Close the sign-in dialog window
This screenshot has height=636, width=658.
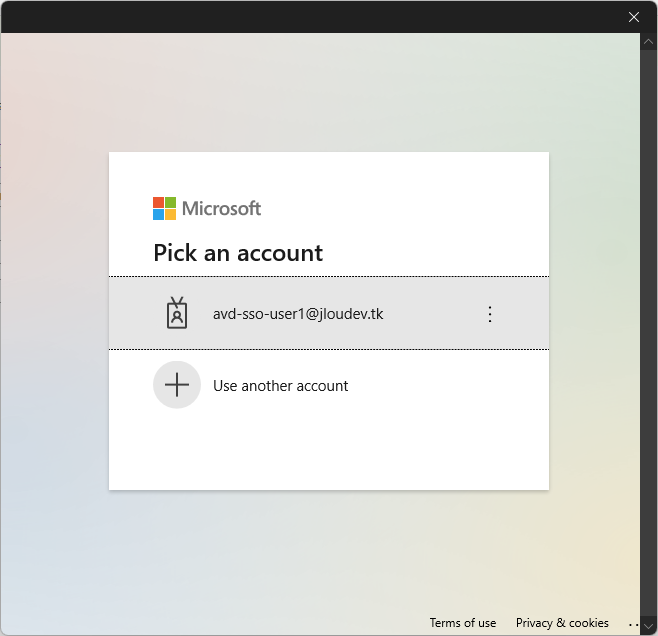click(x=634, y=17)
